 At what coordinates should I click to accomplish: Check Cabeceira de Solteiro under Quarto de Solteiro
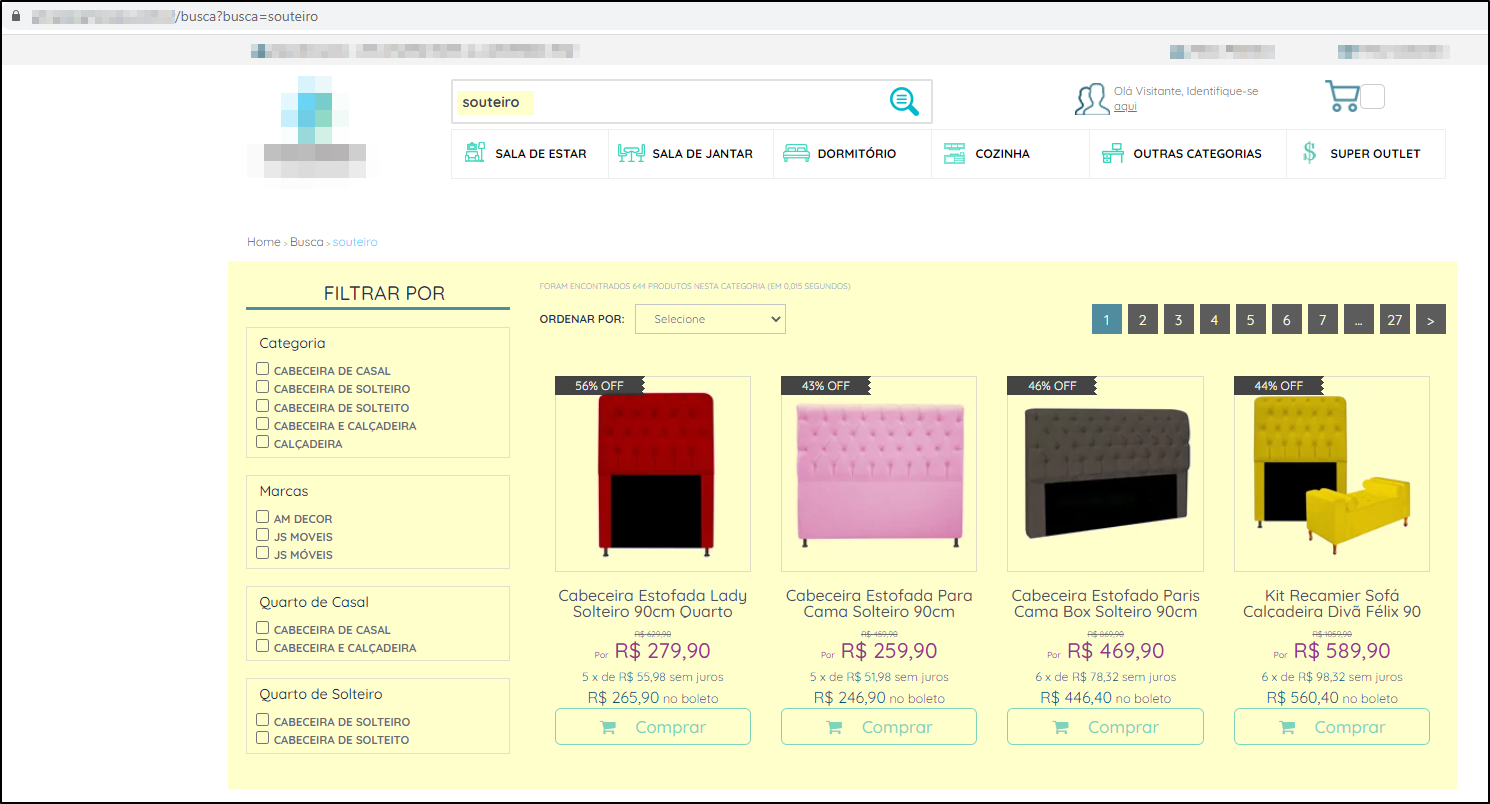[x=263, y=720]
